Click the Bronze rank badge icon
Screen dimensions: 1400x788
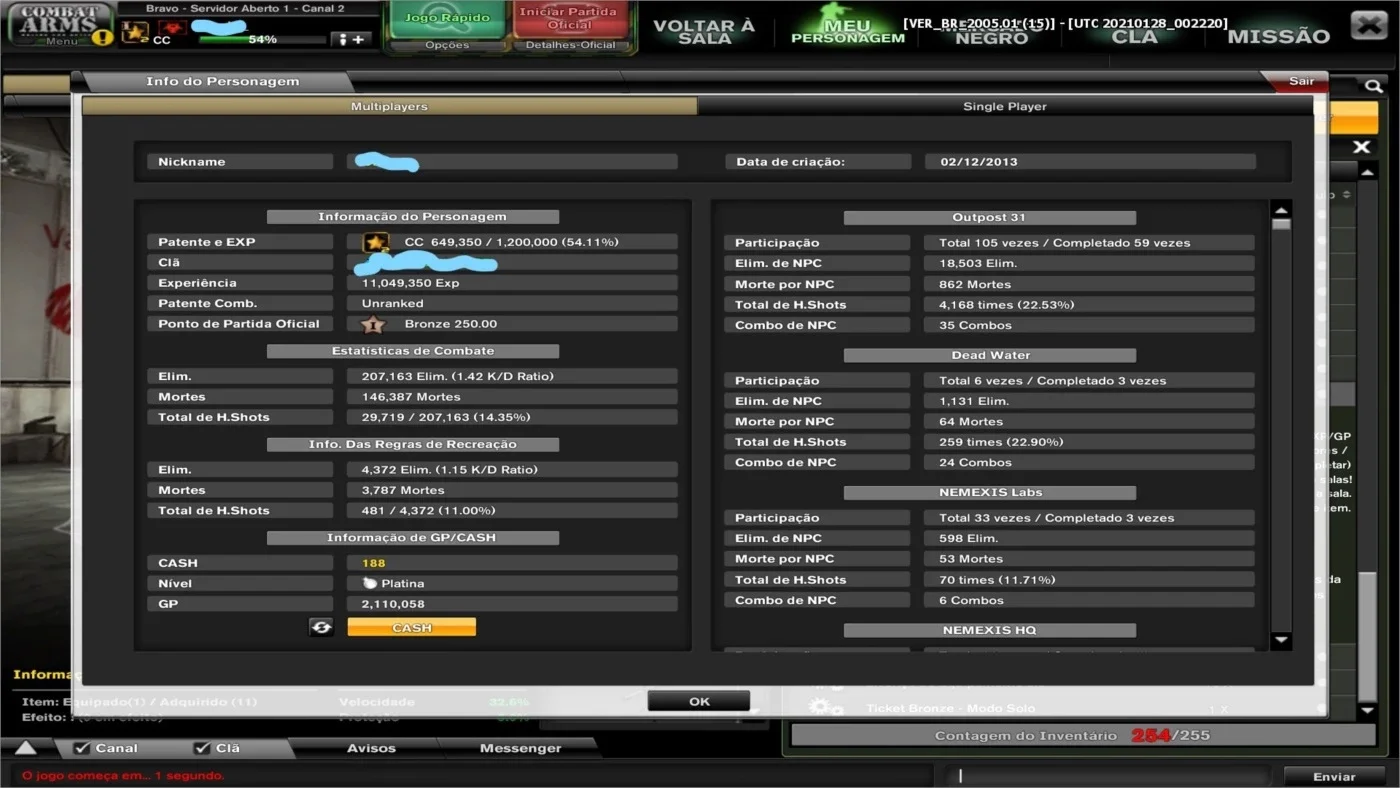point(373,324)
